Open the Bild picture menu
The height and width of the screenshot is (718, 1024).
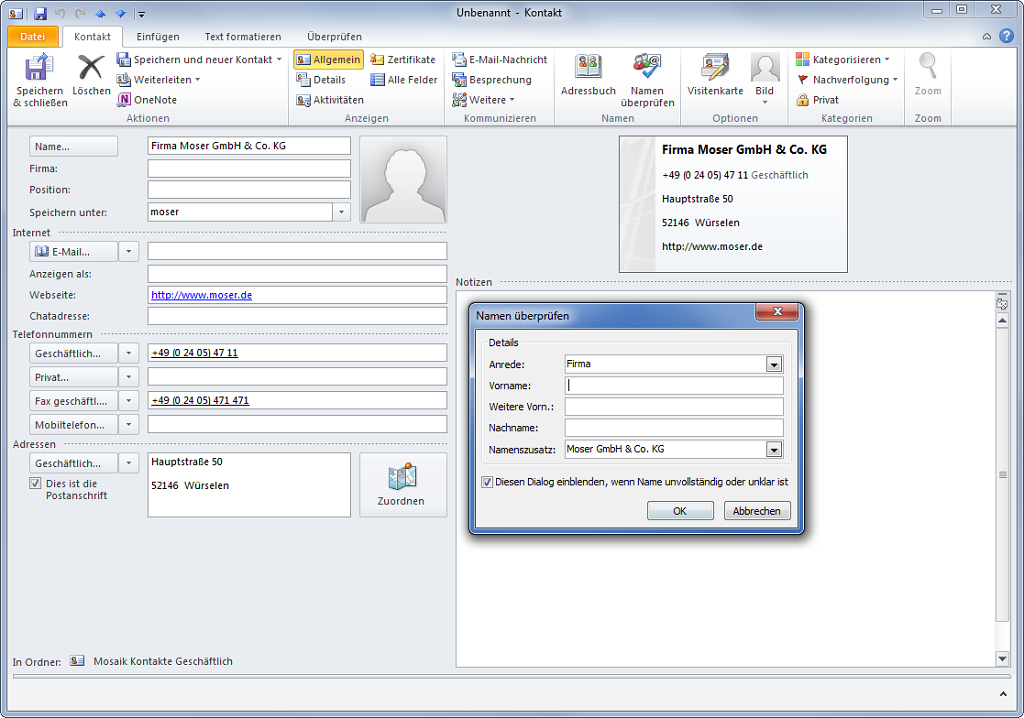(x=765, y=79)
